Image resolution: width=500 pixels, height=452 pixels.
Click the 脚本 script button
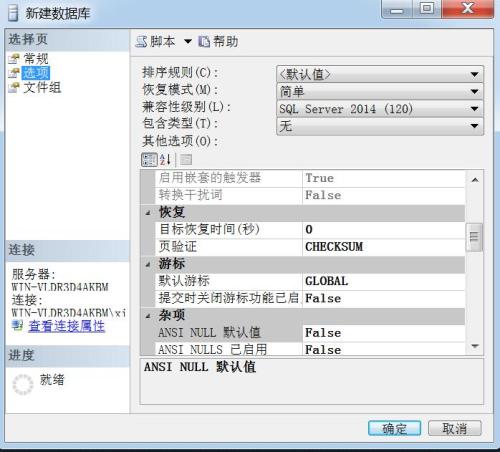(x=155, y=42)
